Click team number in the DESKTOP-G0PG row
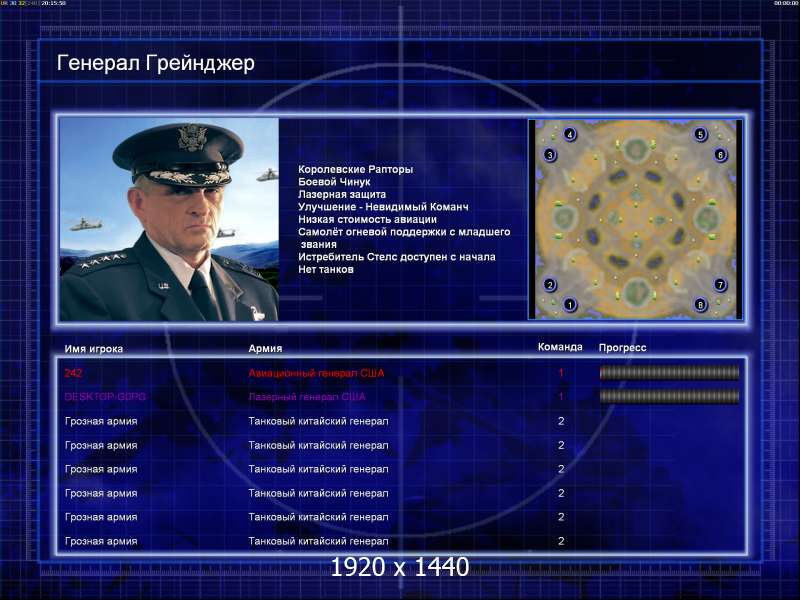 point(561,396)
